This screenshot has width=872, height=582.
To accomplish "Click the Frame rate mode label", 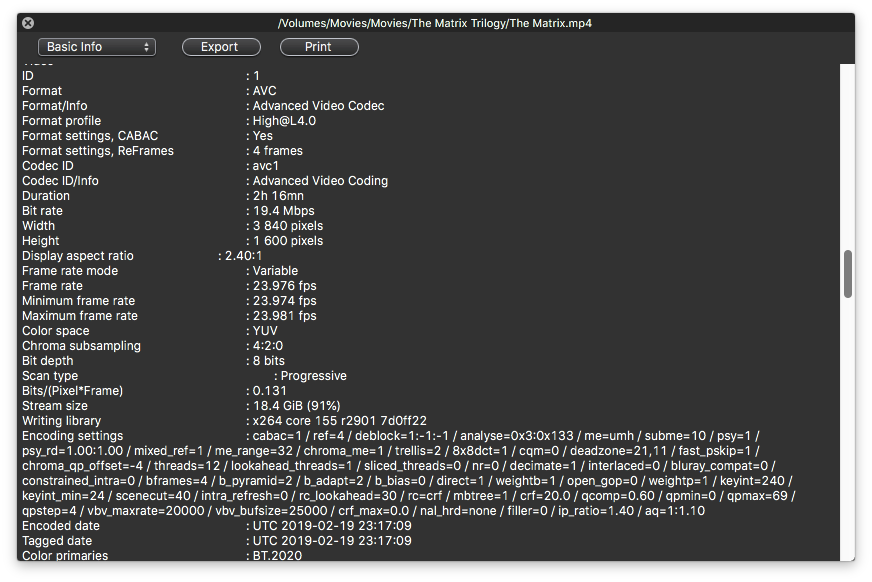I will (x=70, y=271).
